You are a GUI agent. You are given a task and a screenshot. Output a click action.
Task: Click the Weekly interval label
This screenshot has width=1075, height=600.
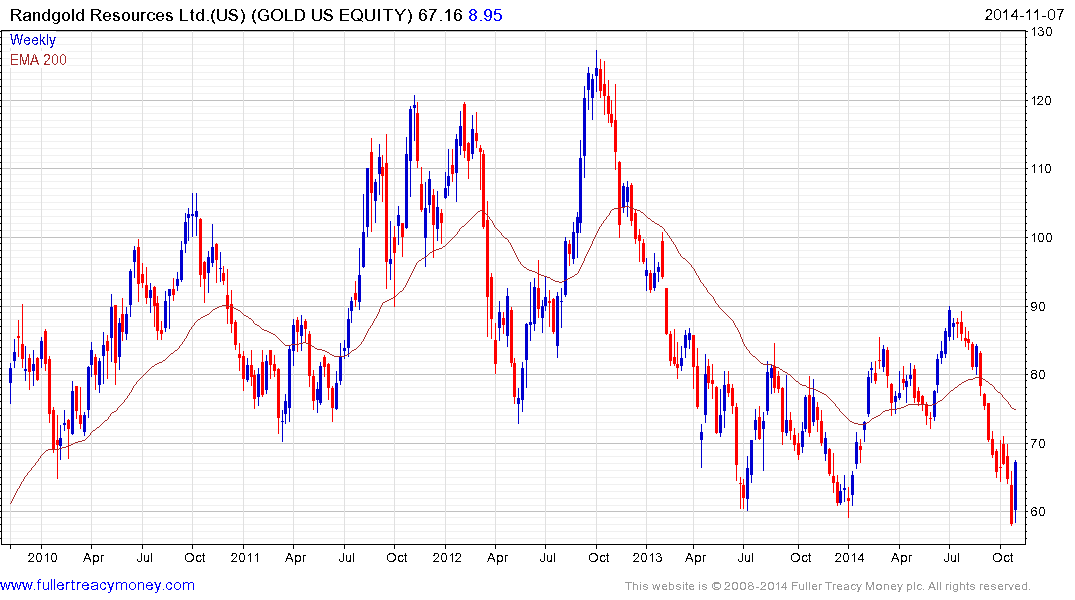(32, 40)
